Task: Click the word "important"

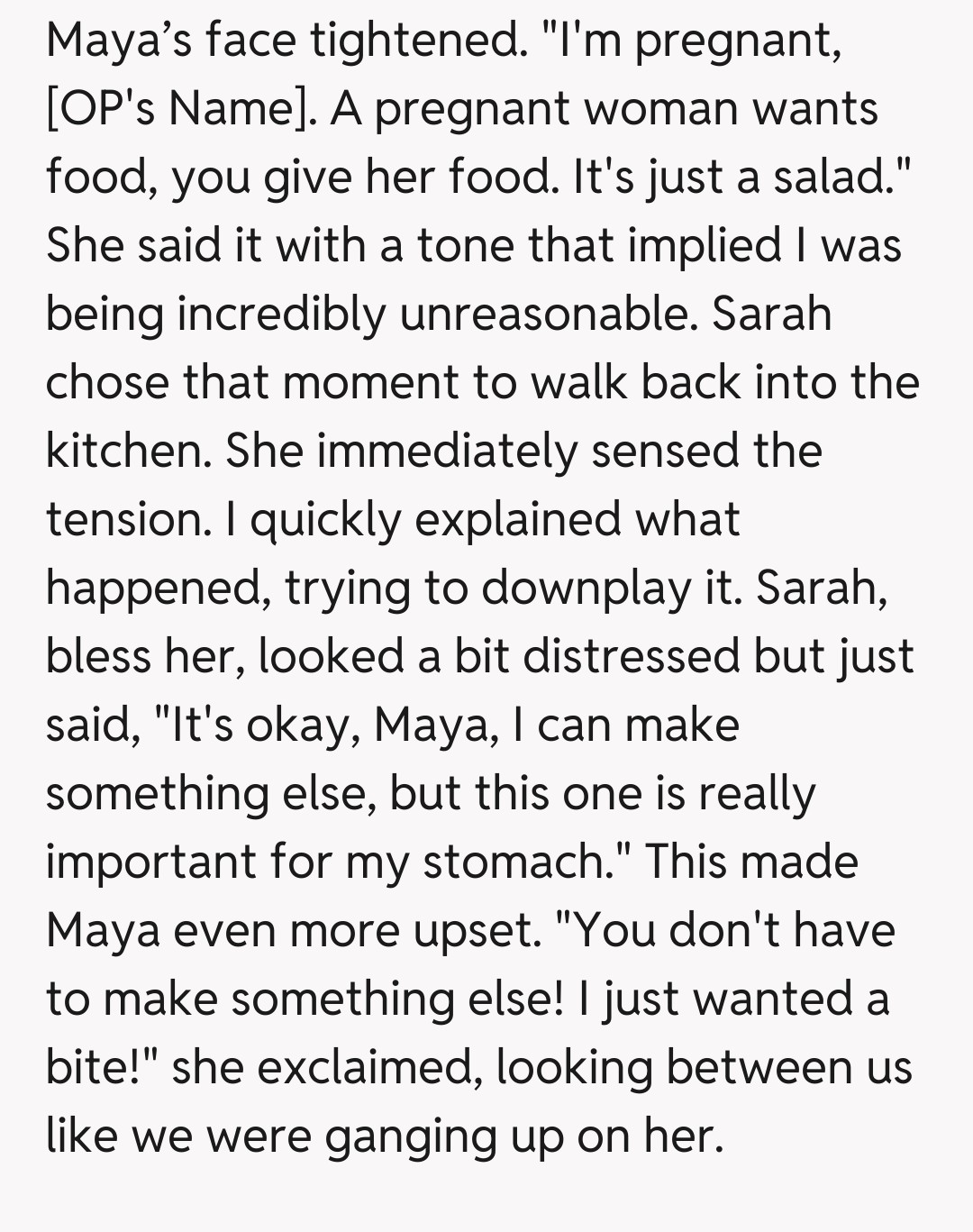Action: (150, 862)
